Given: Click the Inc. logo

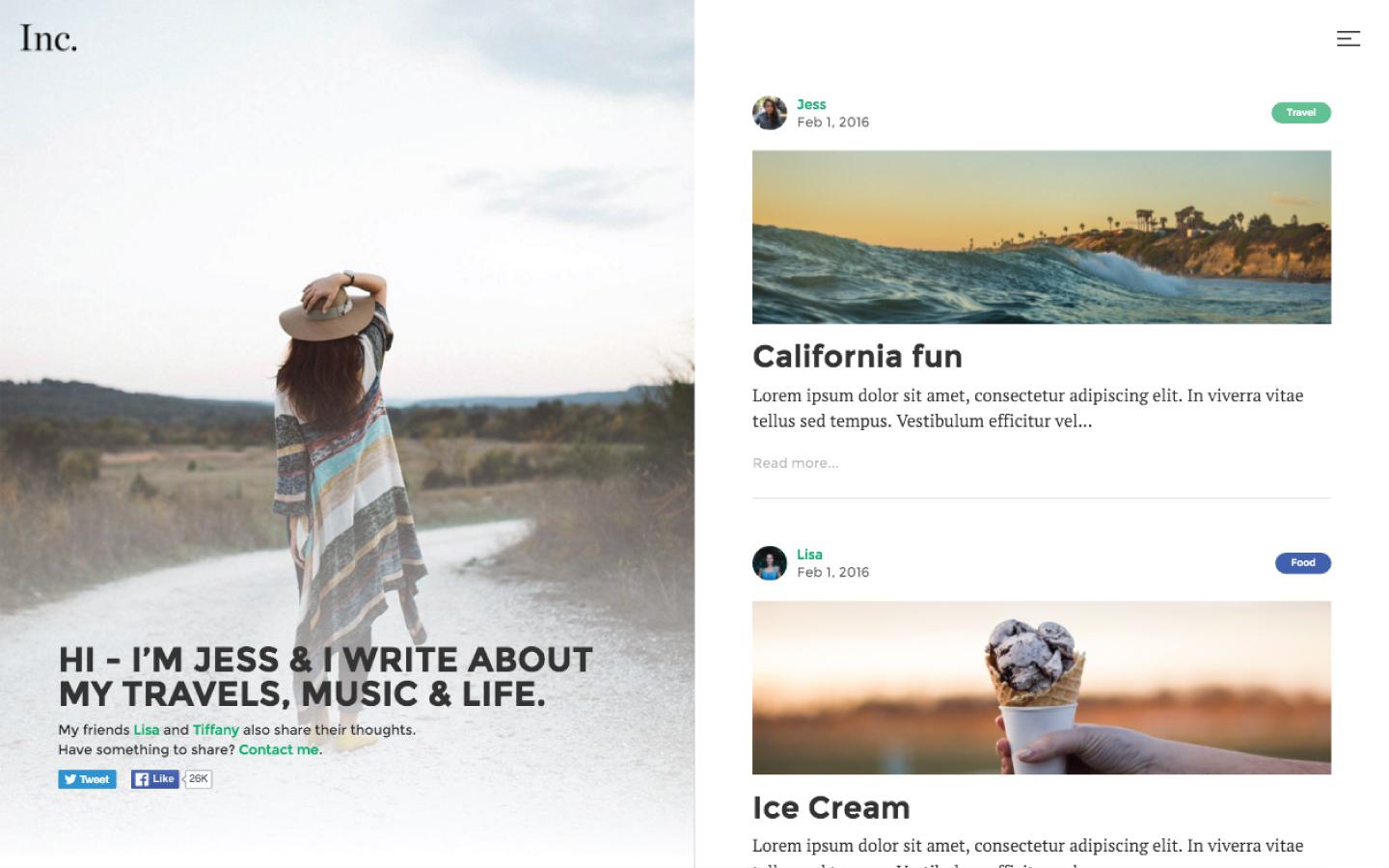Looking at the screenshot, I should 48,38.
